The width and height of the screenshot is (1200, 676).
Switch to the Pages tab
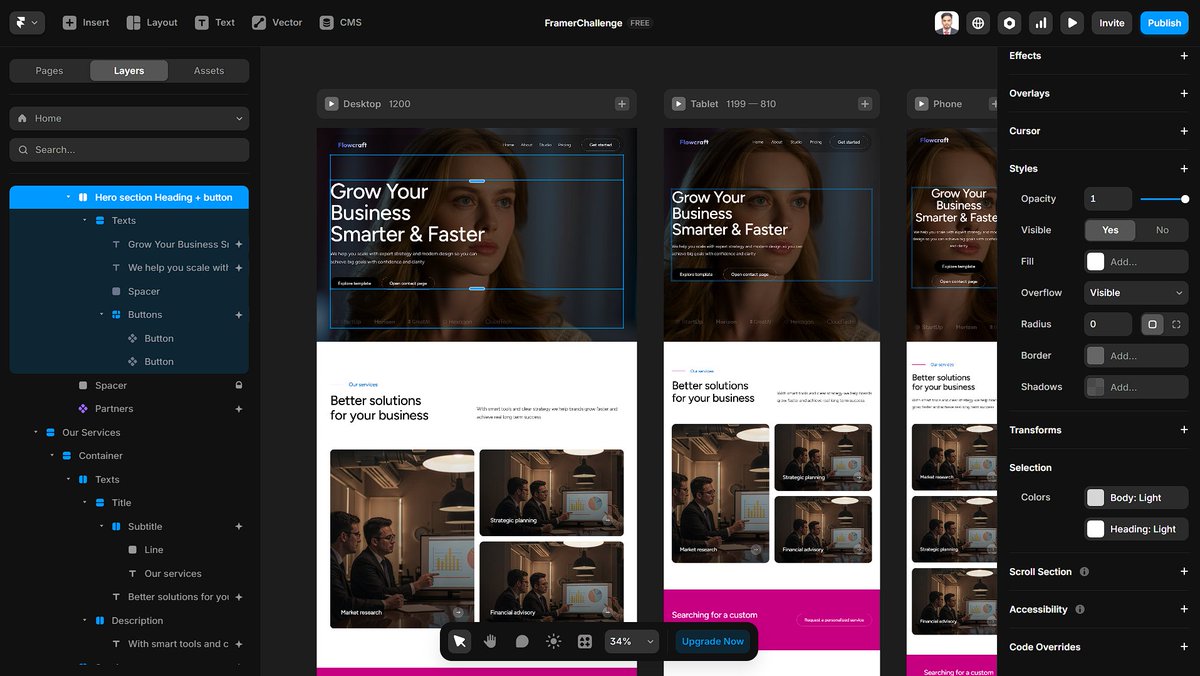tap(48, 70)
